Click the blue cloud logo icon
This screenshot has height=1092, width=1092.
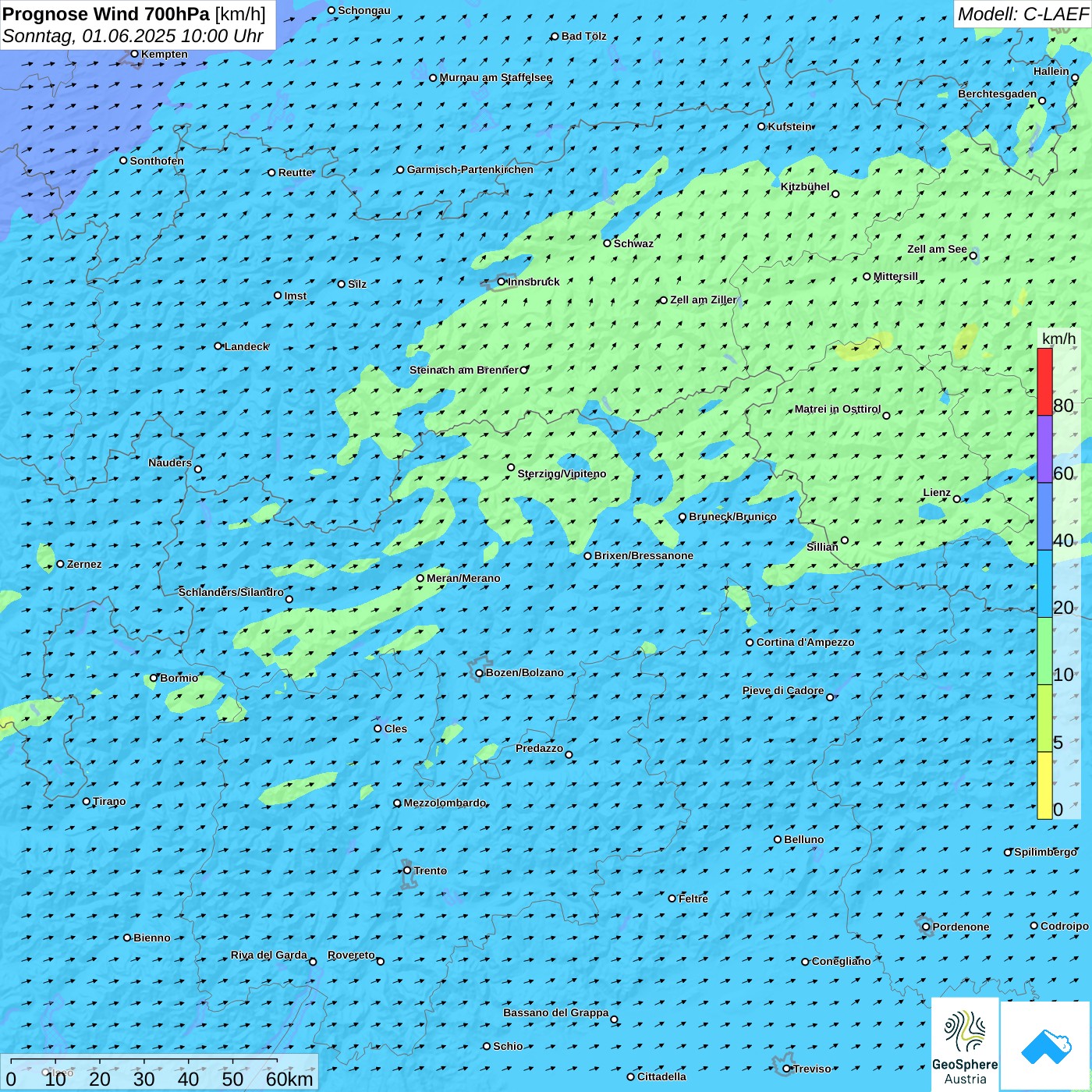pos(1045,1045)
